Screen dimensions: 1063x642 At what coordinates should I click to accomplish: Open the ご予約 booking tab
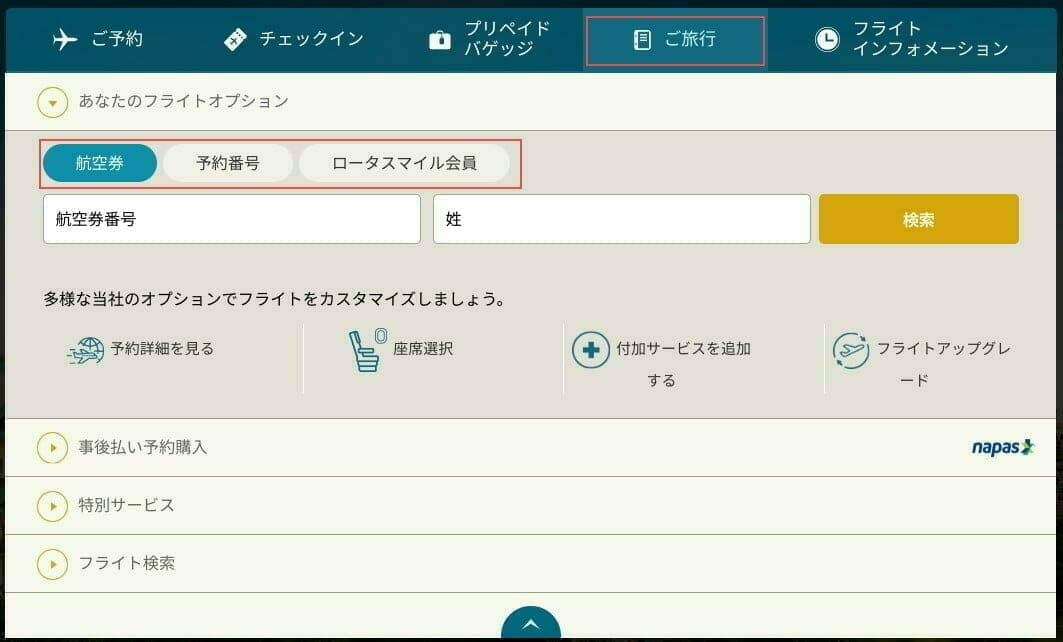point(98,39)
